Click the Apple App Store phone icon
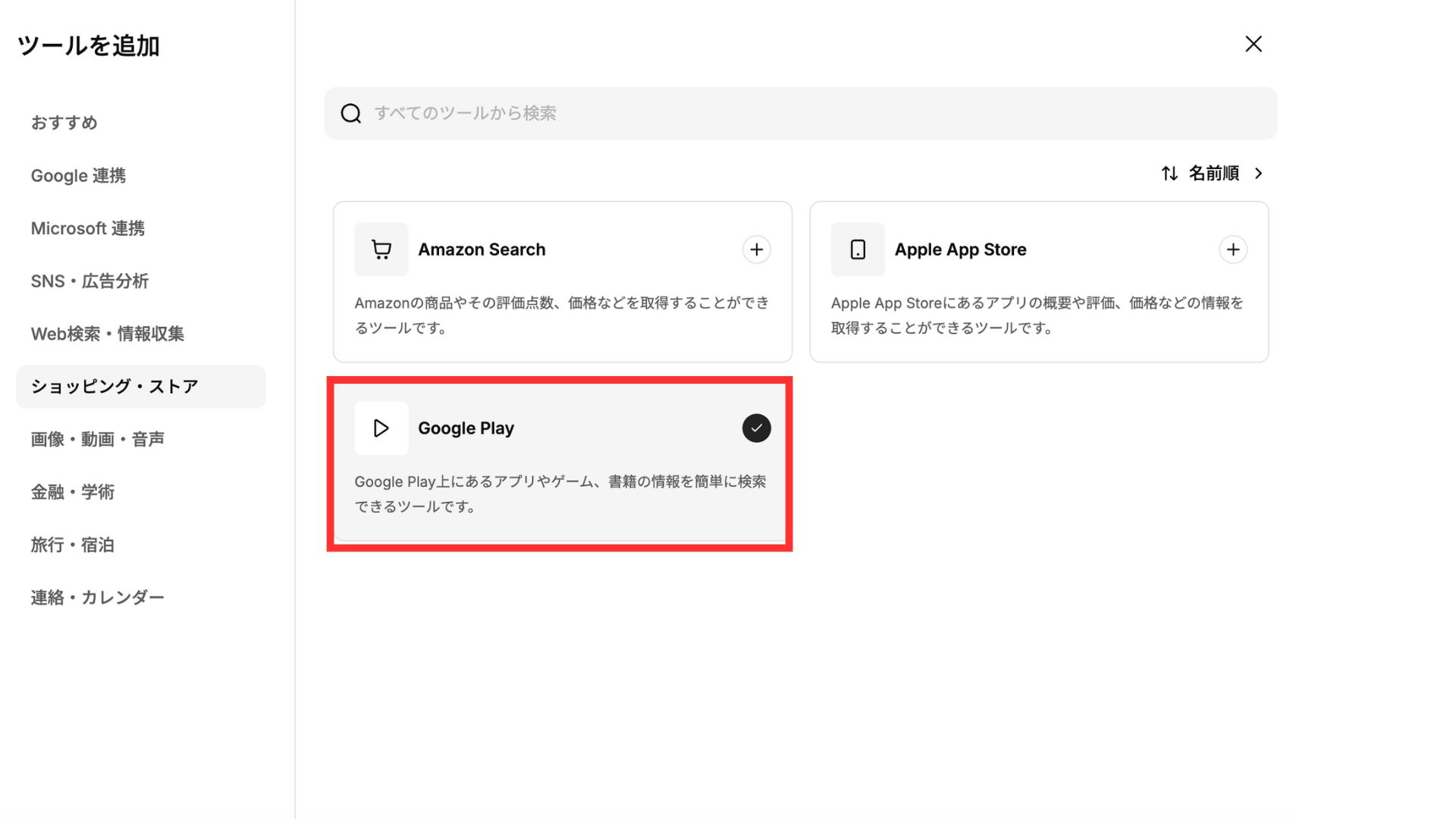The height and width of the screenshot is (819, 1456). point(858,249)
